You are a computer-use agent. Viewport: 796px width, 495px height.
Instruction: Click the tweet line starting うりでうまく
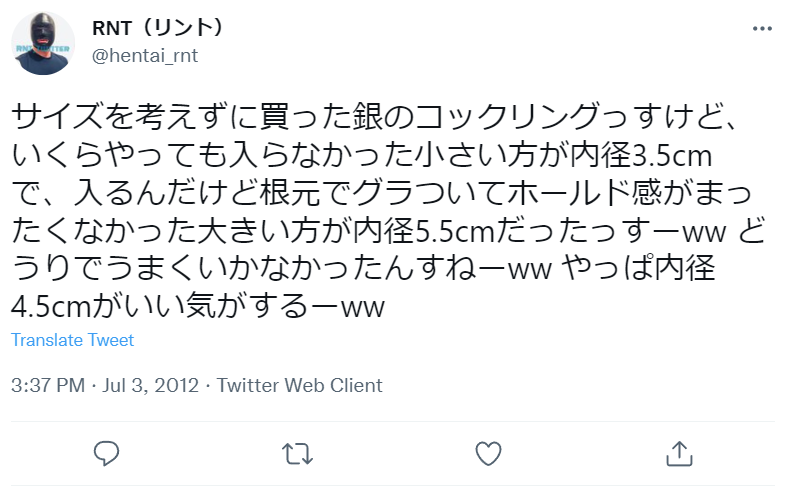coord(363,269)
